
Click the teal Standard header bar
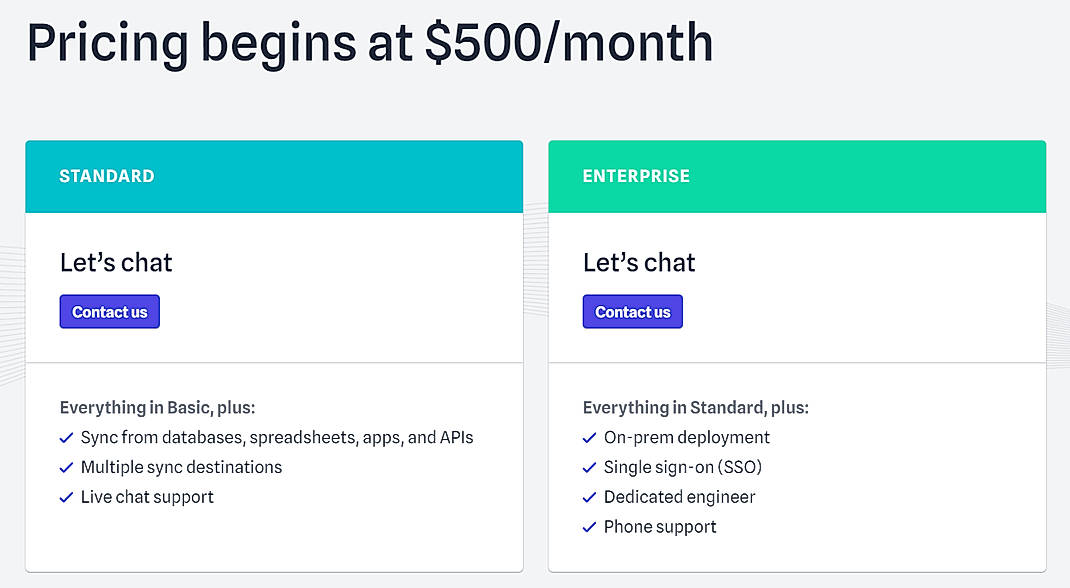274,175
